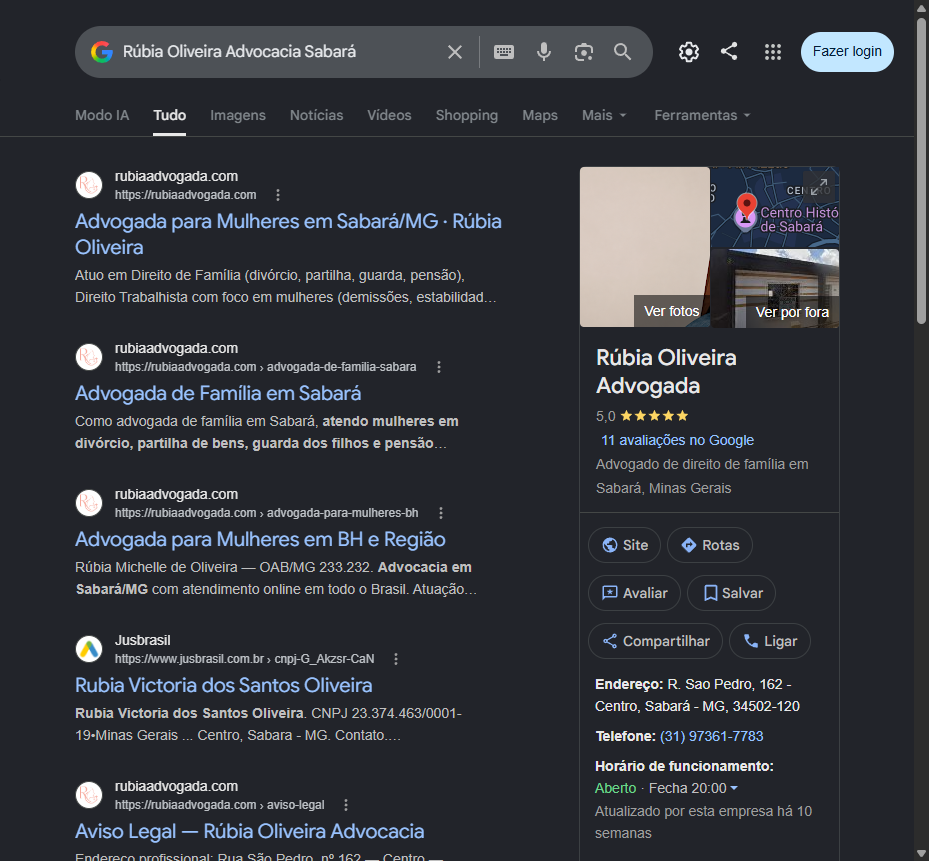This screenshot has height=861, width=929.
Task: Click the favicon of the aviso-legal result
Action: pyautogui.click(x=89, y=795)
